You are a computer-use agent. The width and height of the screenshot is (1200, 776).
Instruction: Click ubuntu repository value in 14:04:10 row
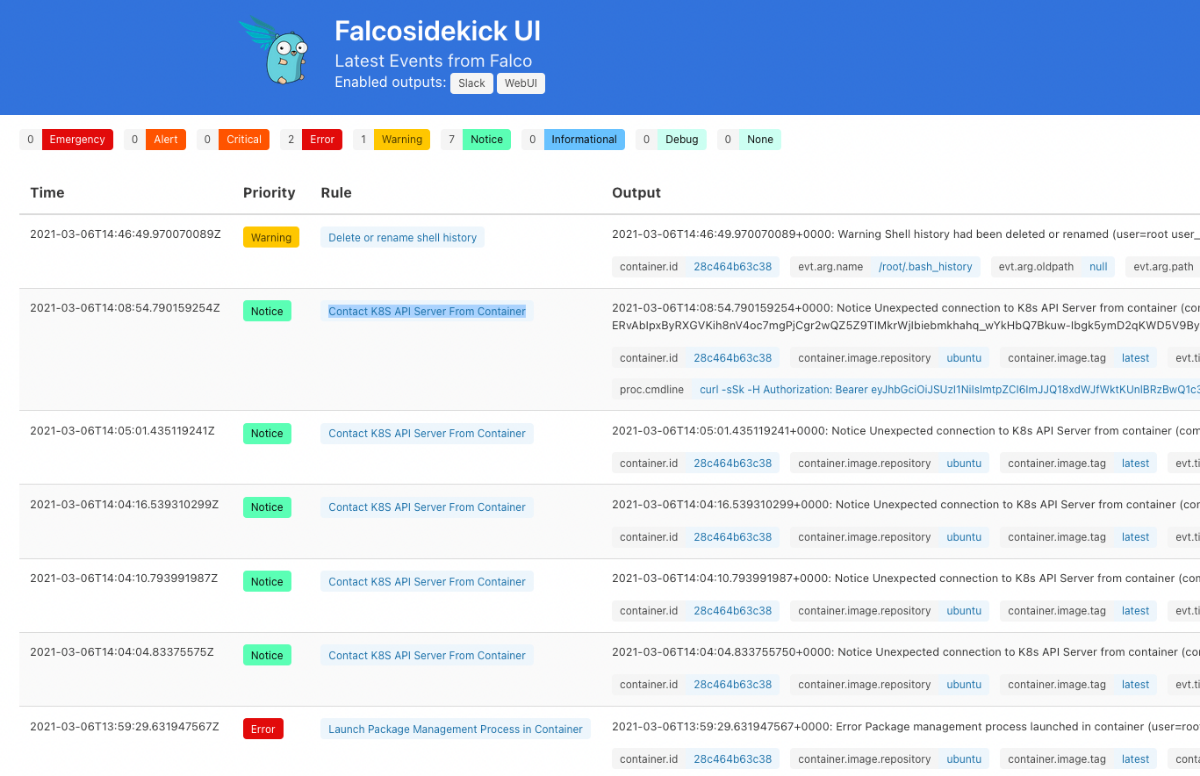click(x=964, y=611)
